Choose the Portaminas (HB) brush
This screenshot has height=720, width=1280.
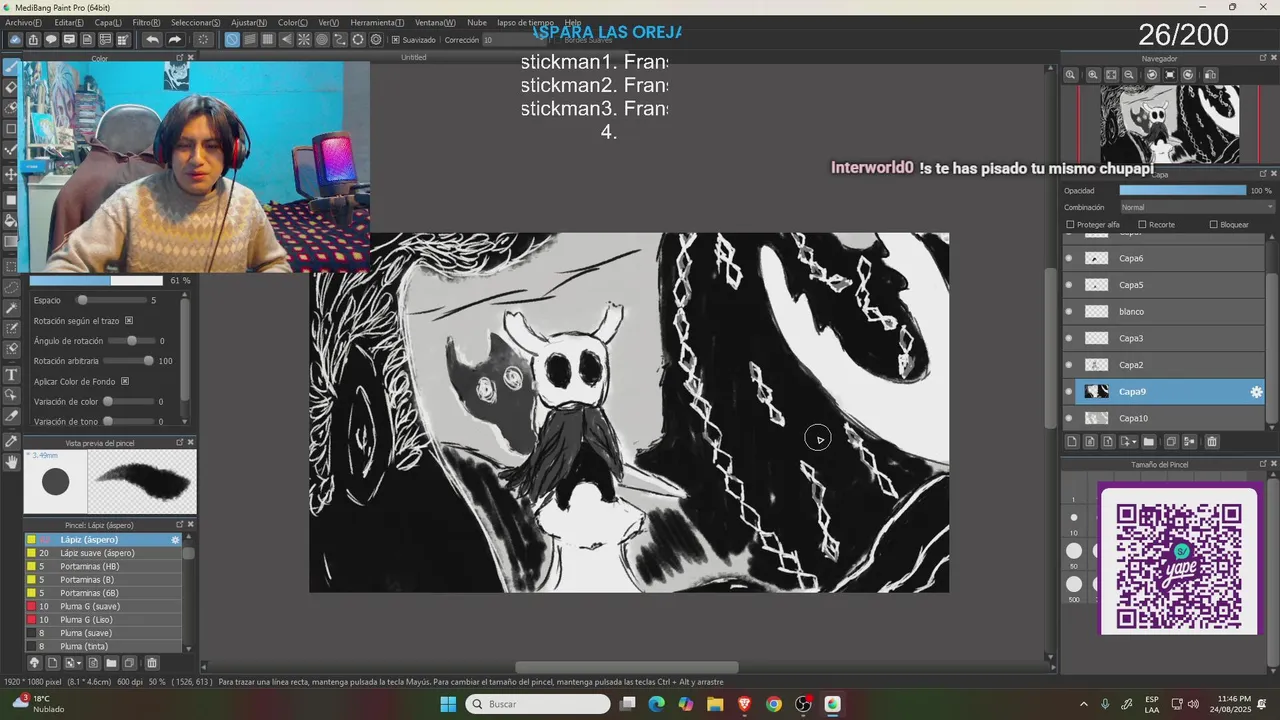(104, 566)
